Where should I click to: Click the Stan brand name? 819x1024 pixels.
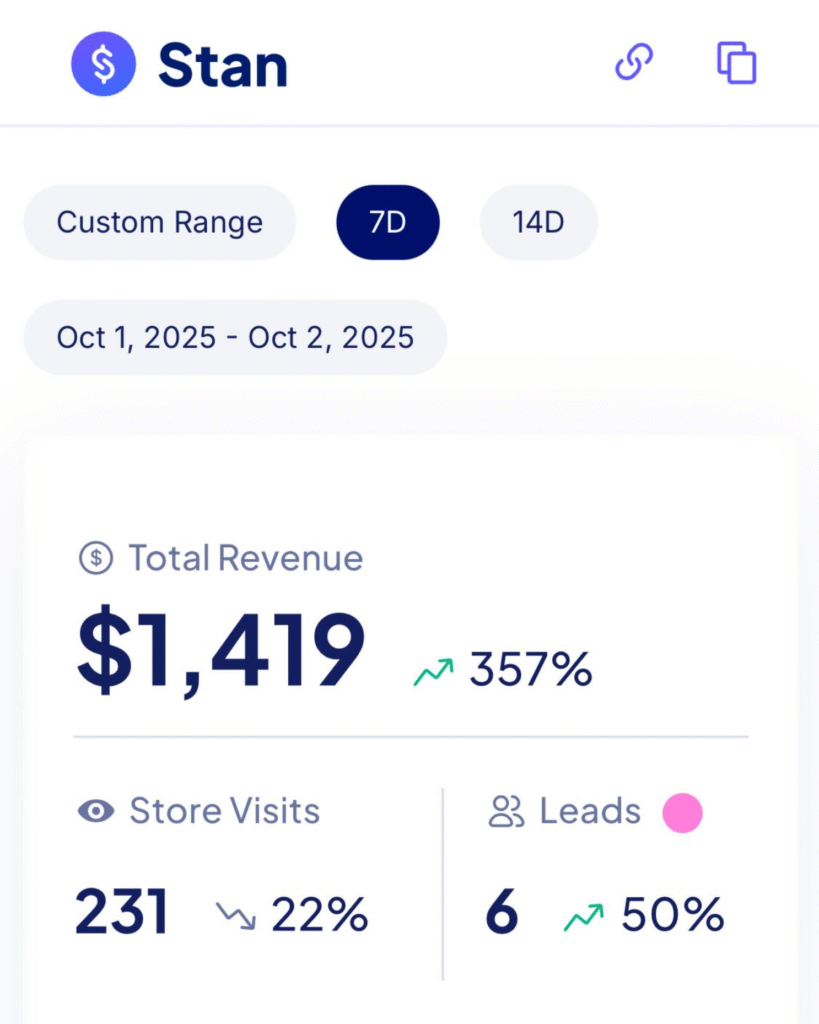223,66
